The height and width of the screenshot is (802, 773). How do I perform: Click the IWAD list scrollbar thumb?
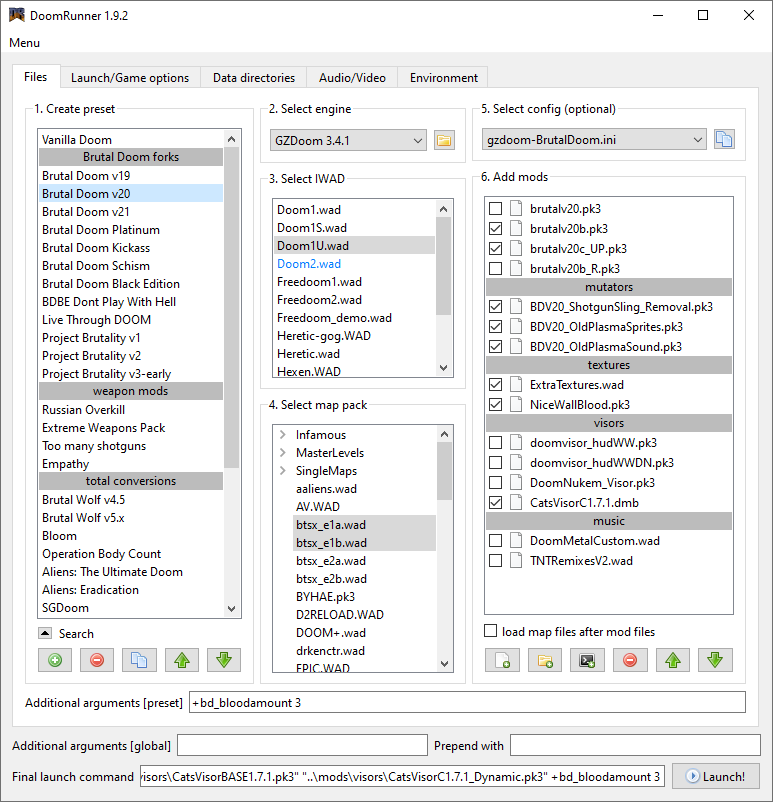point(444,266)
